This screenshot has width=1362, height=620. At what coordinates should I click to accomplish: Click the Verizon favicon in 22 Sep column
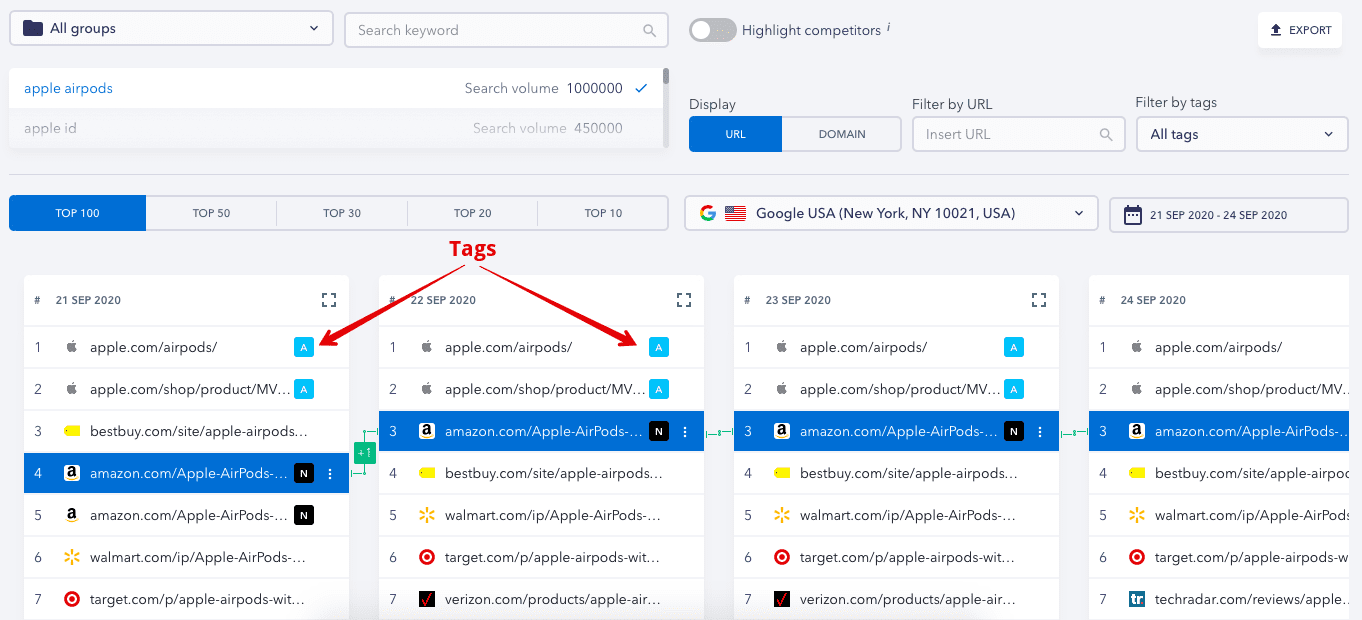(427, 599)
